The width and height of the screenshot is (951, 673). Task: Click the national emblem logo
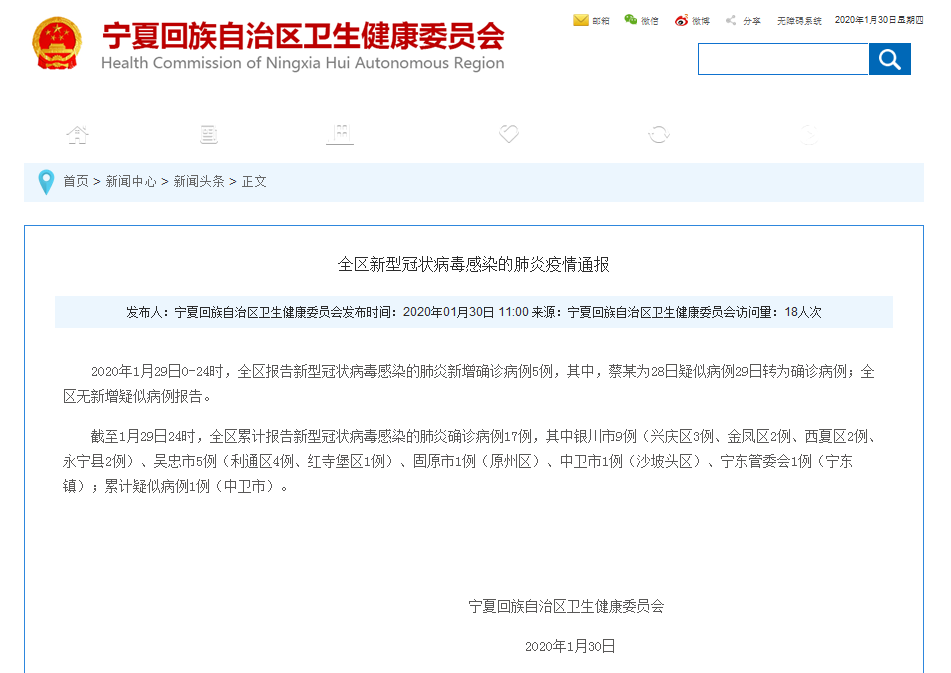tap(58, 44)
